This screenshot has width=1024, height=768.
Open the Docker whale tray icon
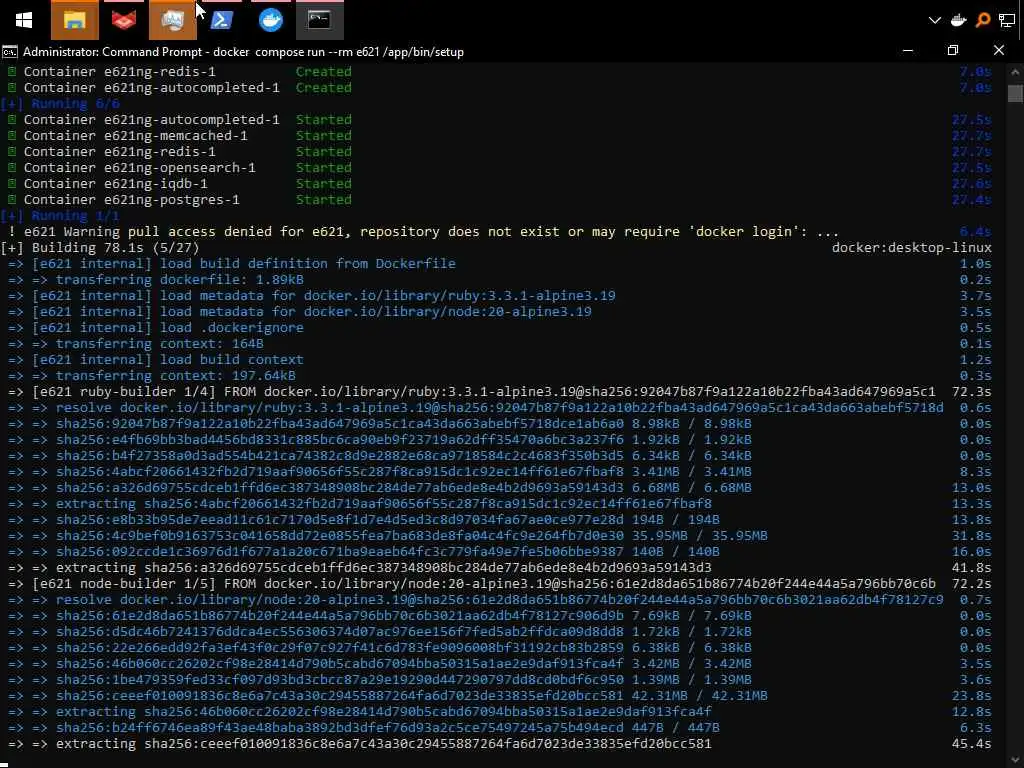coord(958,20)
